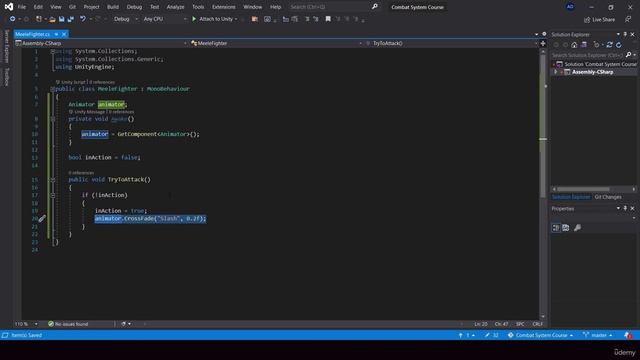
Task: Click Find in Files toolbar icon
Action: click(255, 19)
